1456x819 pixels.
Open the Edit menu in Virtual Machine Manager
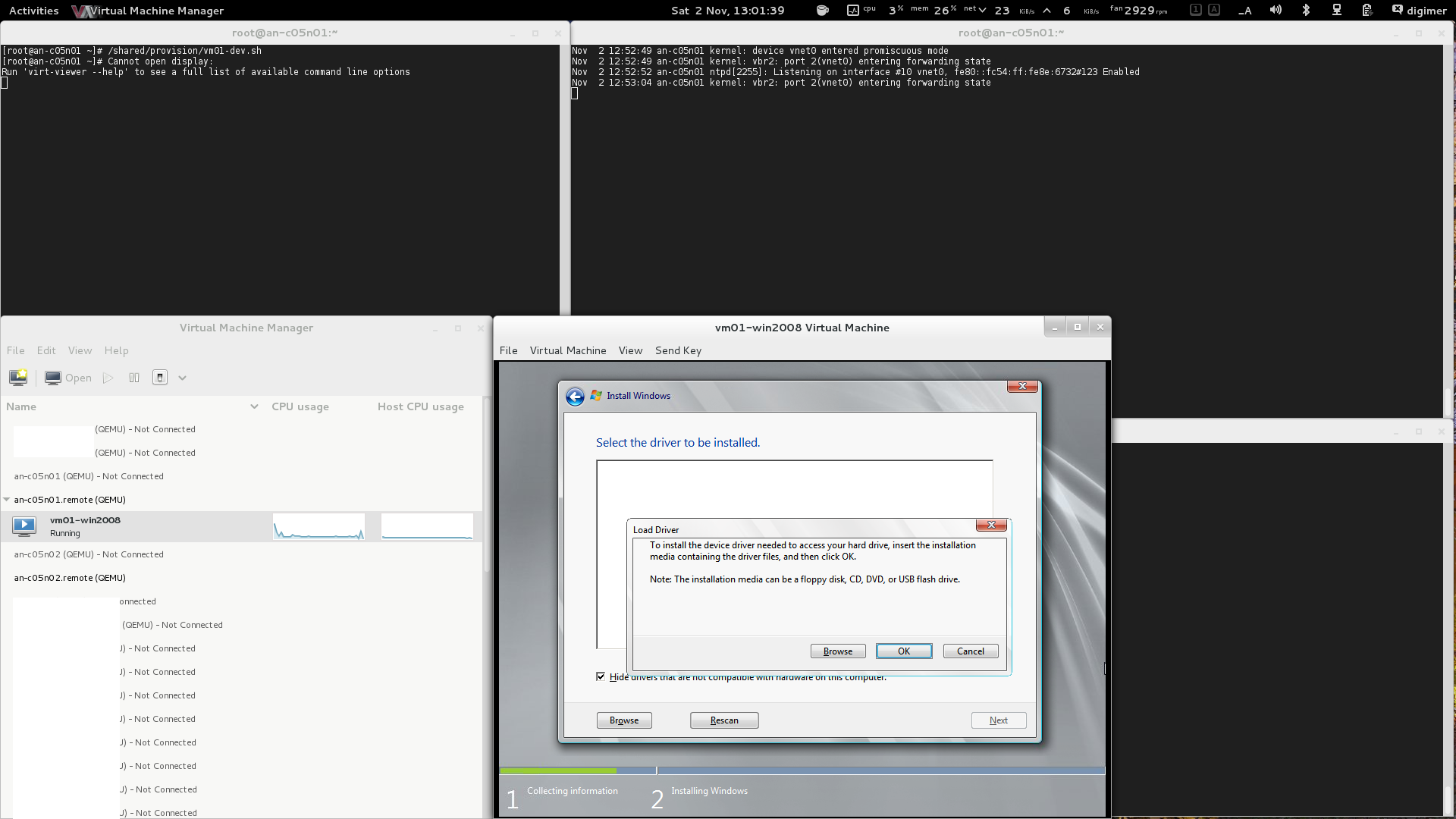tap(46, 350)
